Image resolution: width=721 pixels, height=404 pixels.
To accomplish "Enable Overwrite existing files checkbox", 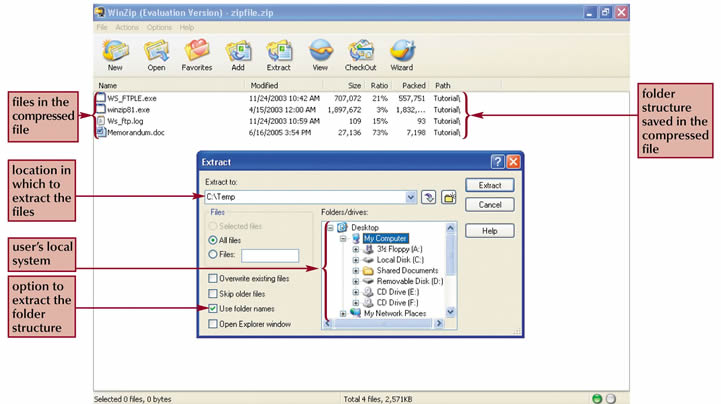I will click(212, 279).
